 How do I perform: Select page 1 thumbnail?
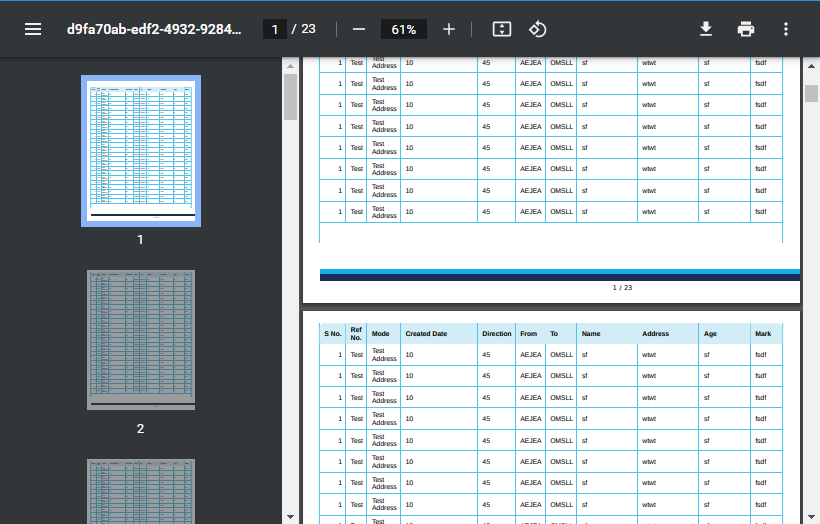[x=141, y=151]
